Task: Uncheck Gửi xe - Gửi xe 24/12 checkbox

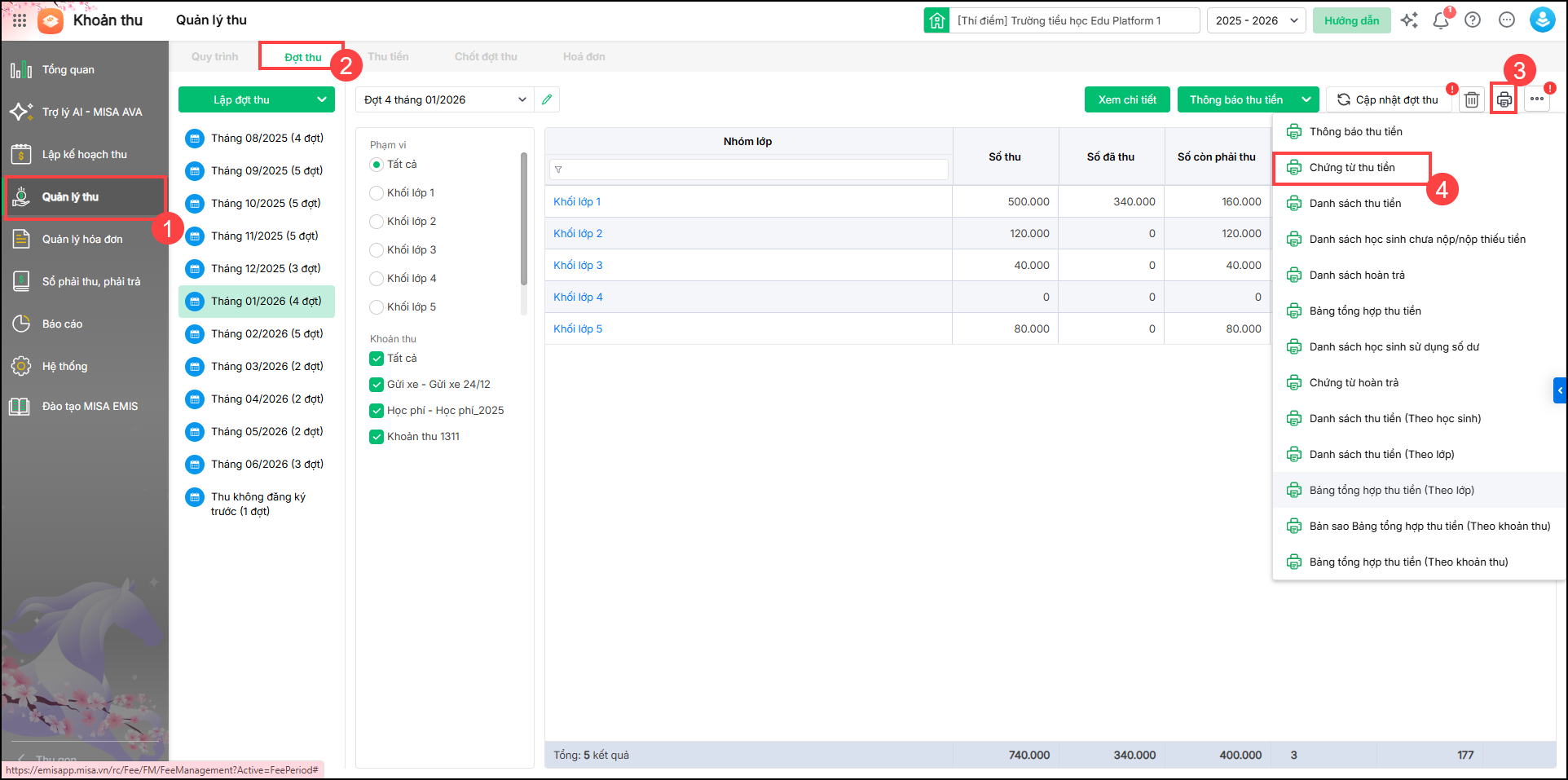Action: 377,385
